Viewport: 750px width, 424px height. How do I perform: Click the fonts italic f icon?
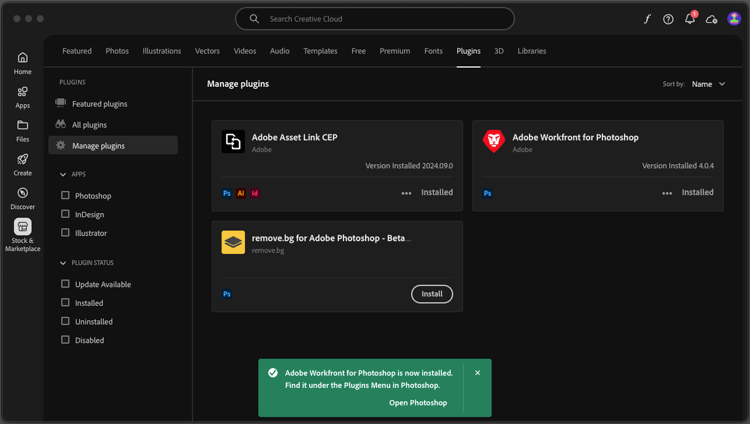647,19
